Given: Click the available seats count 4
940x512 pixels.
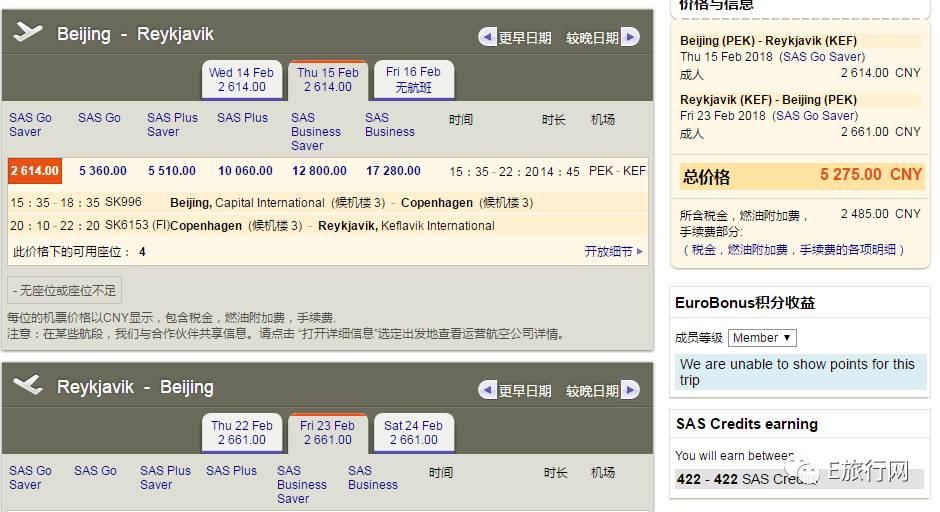Looking at the screenshot, I should 142,252.
